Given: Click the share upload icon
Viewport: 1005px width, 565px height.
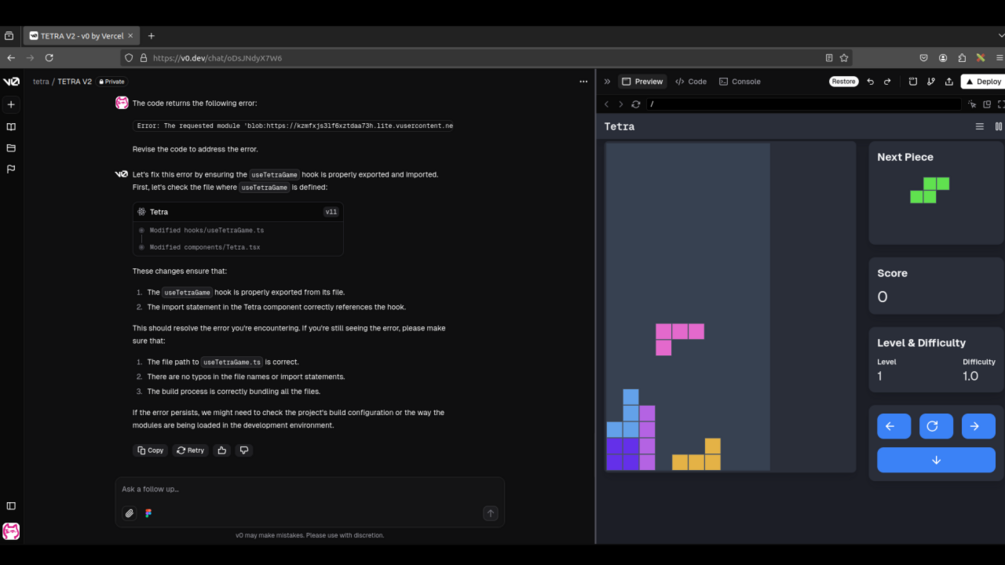Looking at the screenshot, I should pos(949,81).
